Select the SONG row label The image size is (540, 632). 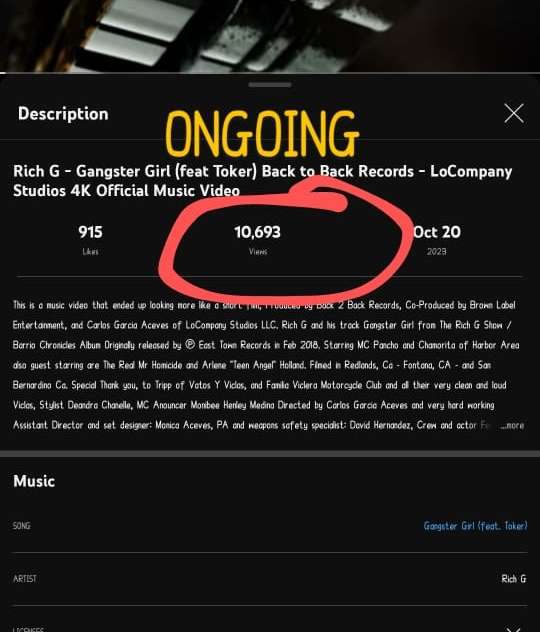[x=21, y=526]
